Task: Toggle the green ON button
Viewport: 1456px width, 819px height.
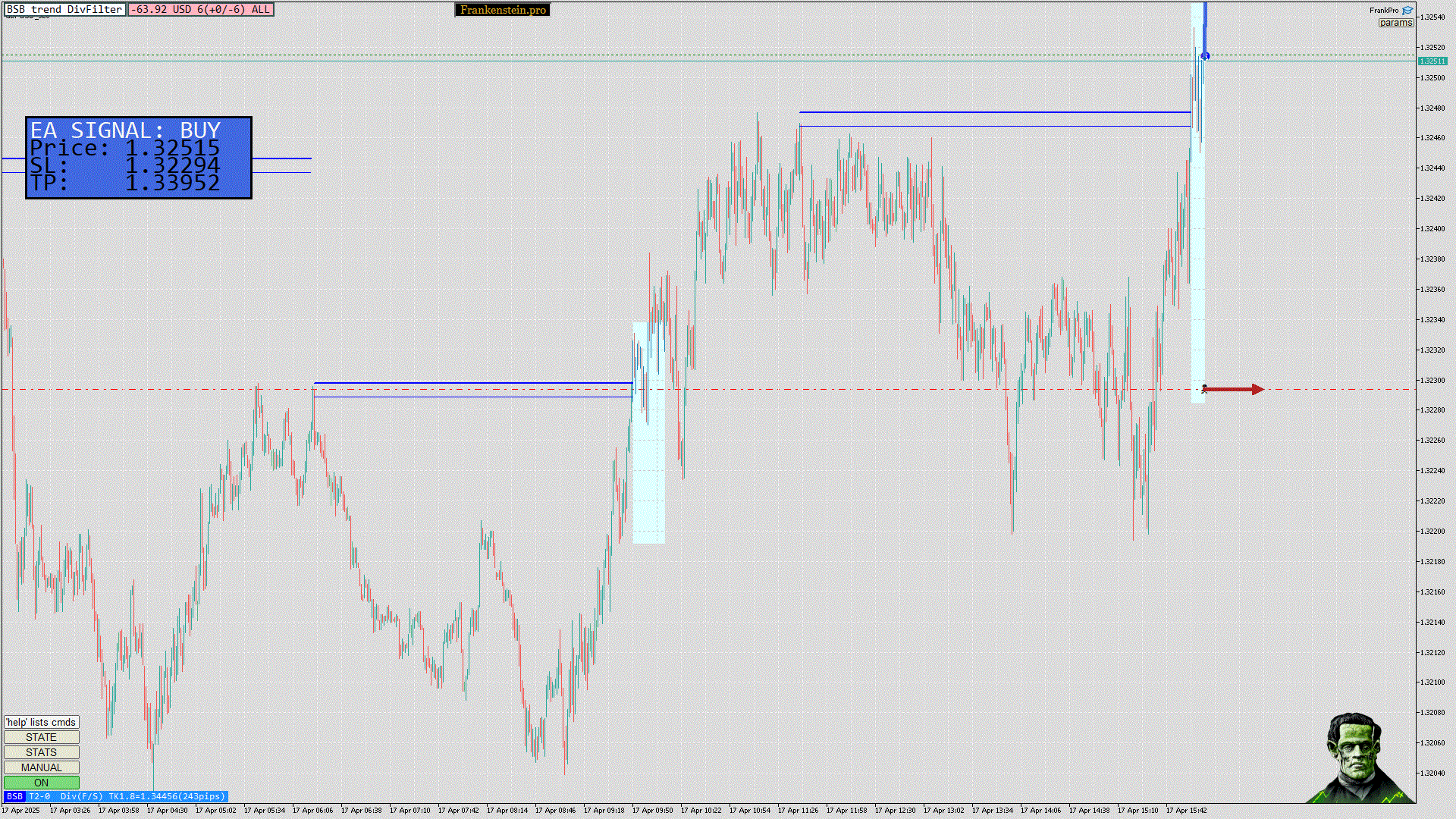Action: [x=42, y=783]
